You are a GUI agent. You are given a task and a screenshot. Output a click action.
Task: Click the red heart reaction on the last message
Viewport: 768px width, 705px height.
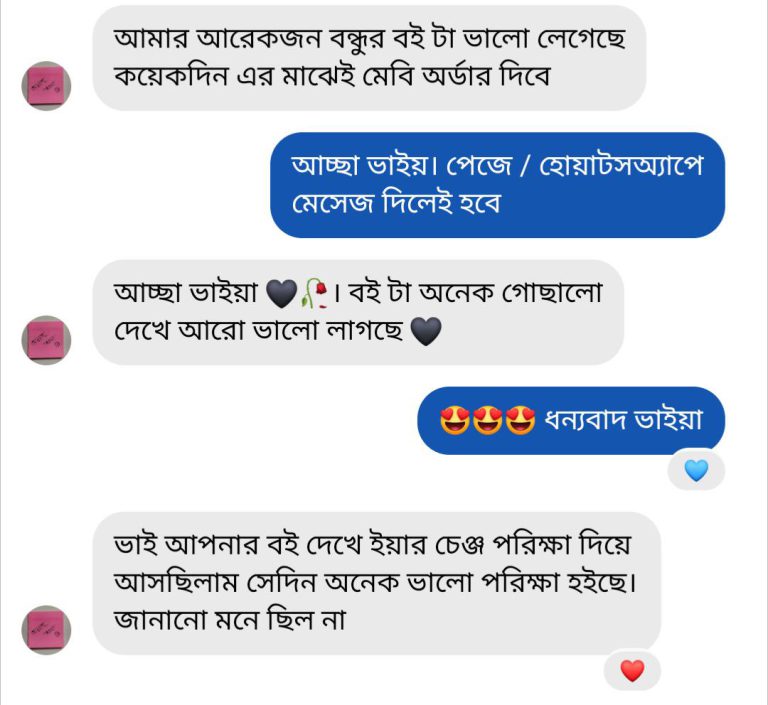[x=632, y=671]
